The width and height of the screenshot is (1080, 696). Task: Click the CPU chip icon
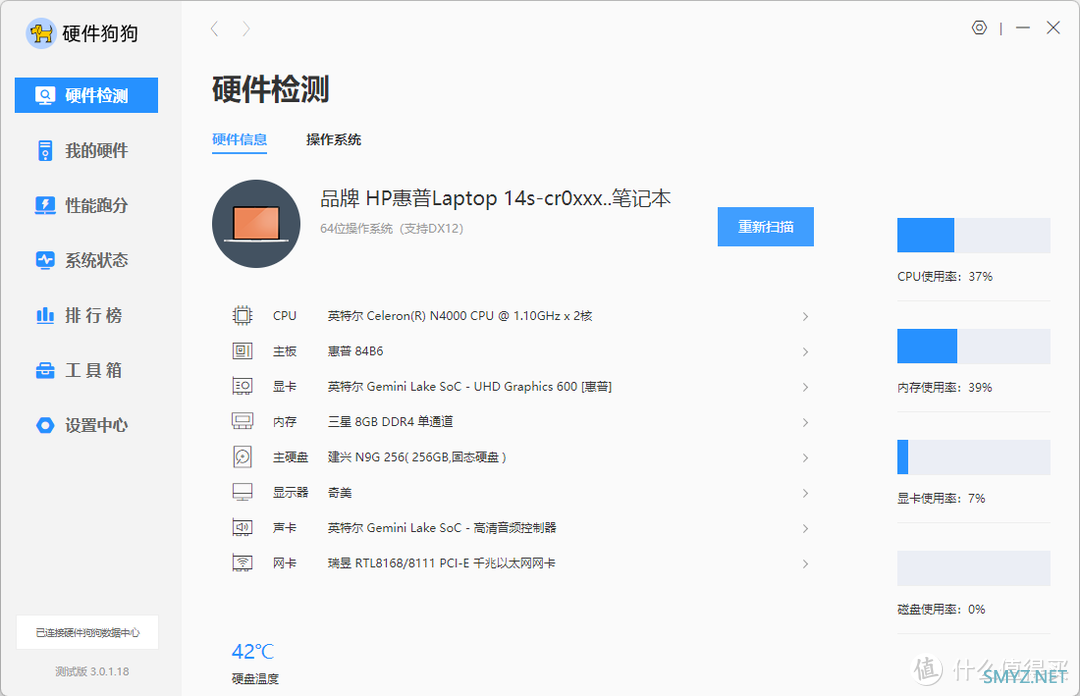tap(242, 316)
